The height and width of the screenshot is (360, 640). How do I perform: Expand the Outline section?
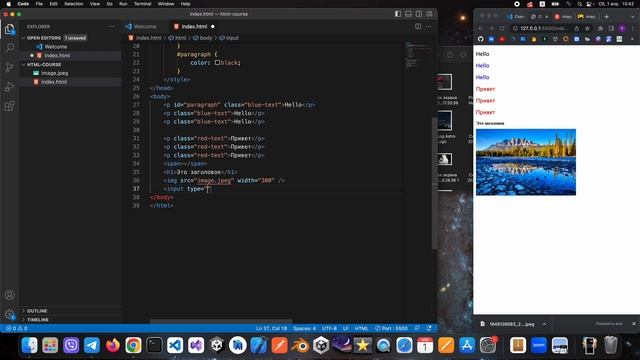pyautogui.click(x=37, y=311)
